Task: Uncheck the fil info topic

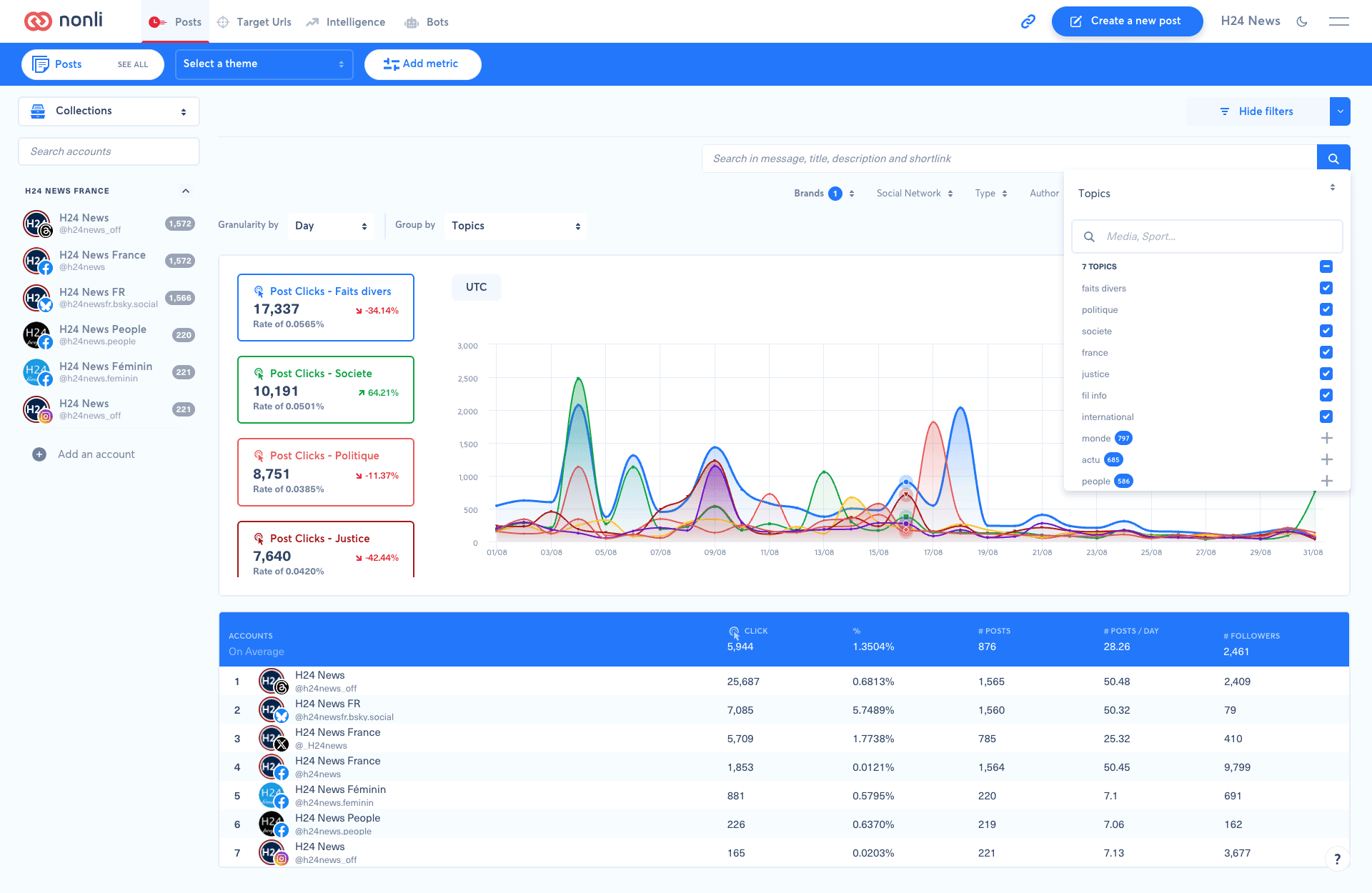Action: click(x=1326, y=395)
